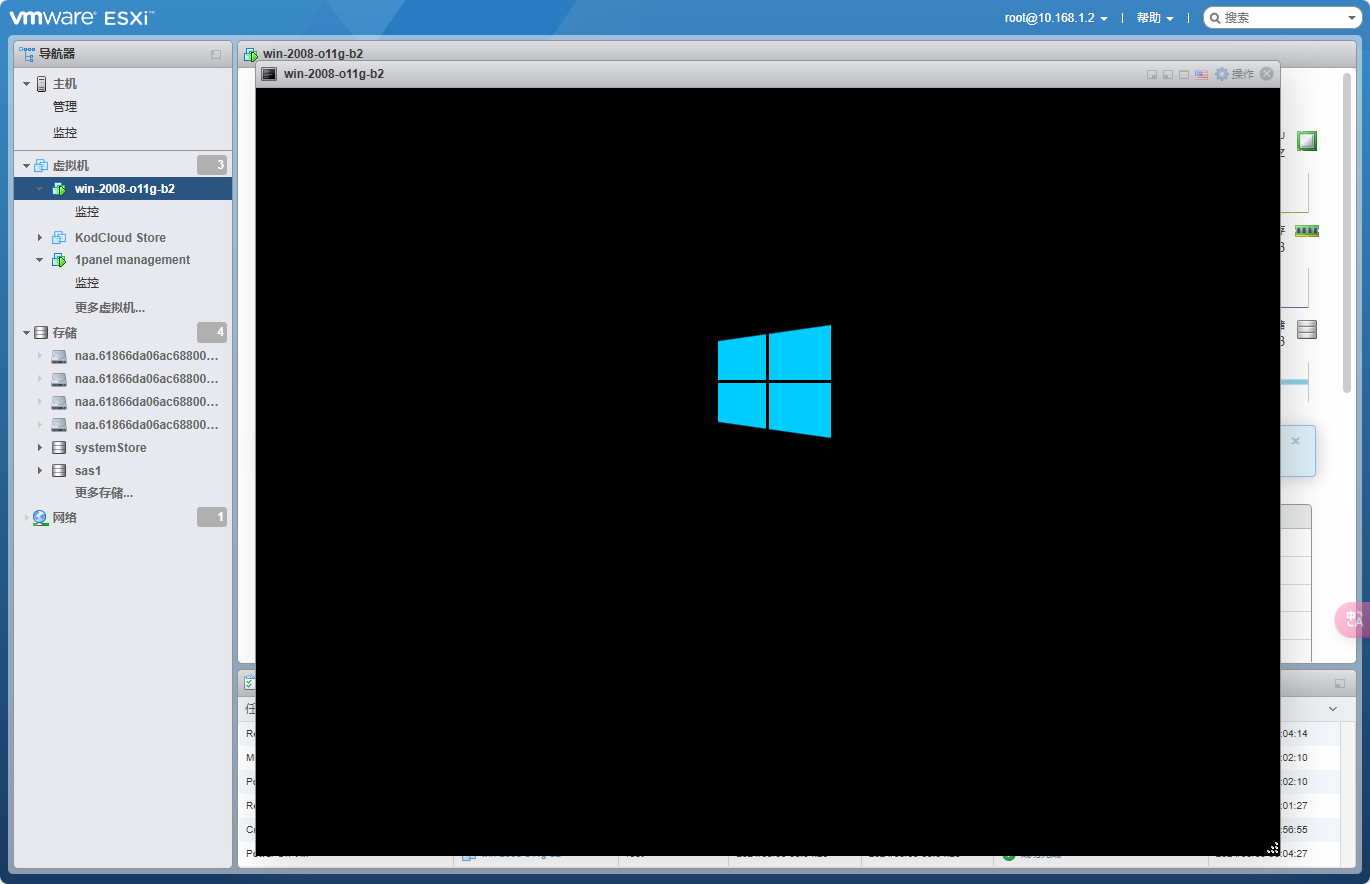Collapse the Host section in Navigator

pyautogui.click(x=26, y=84)
